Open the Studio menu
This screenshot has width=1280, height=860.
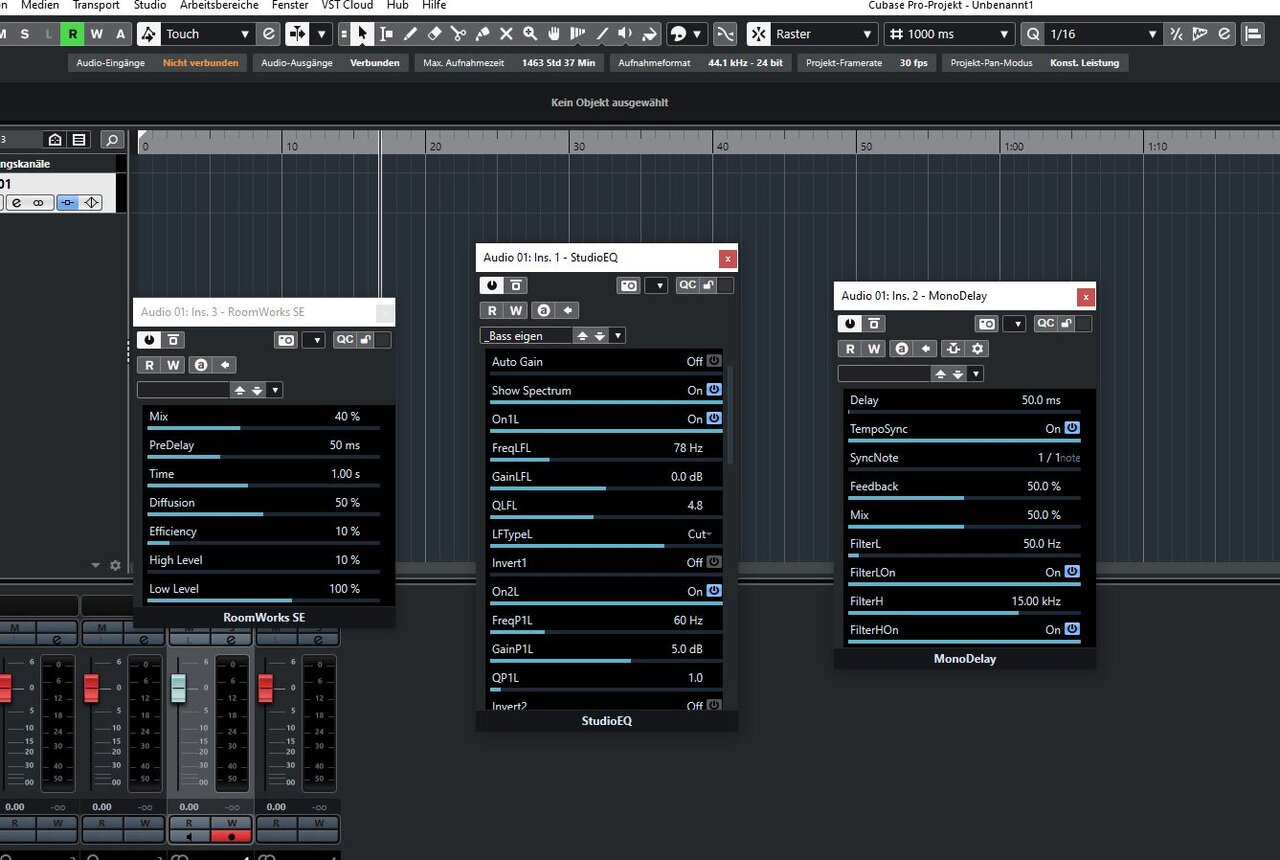point(150,6)
